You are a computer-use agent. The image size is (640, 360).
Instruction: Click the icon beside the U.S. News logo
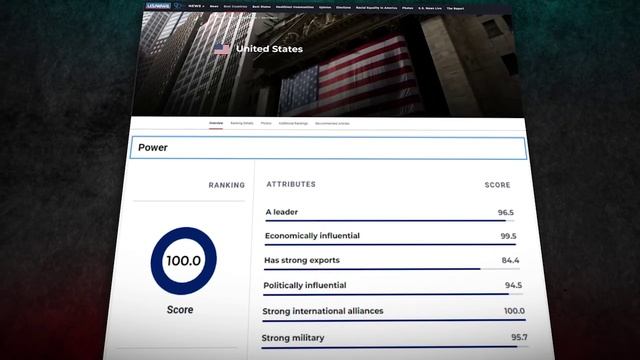click(178, 6)
